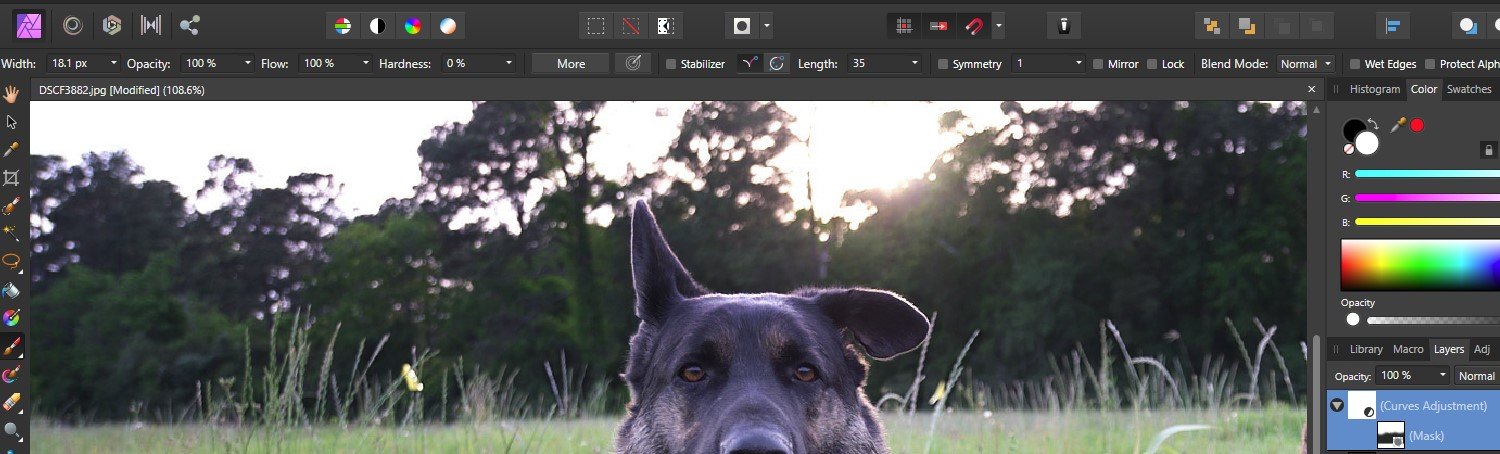Close the DSCF3882.jpg document tab
Screen dimensions: 1500x454
click(x=1312, y=89)
